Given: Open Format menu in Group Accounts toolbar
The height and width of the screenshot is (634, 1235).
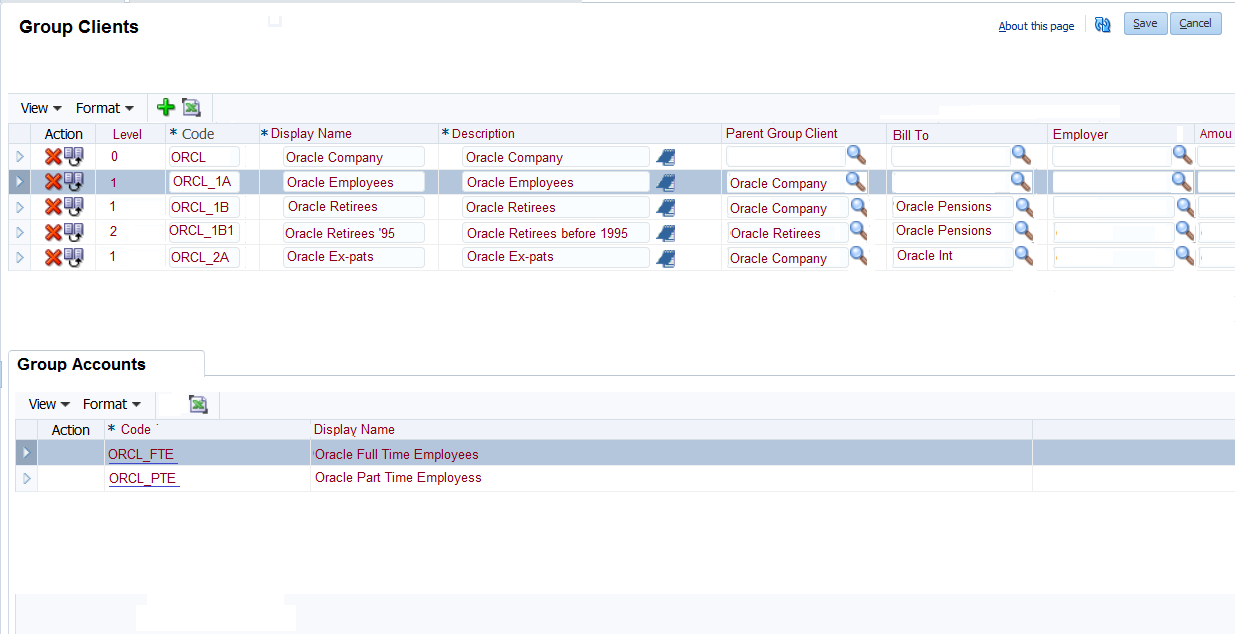Looking at the screenshot, I should pyautogui.click(x=112, y=404).
